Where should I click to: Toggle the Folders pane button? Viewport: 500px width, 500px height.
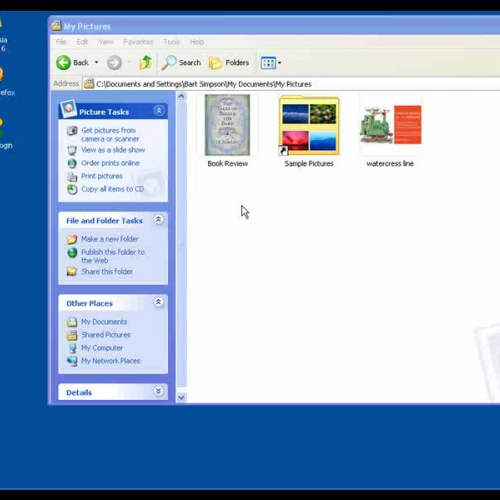(229, 63)
